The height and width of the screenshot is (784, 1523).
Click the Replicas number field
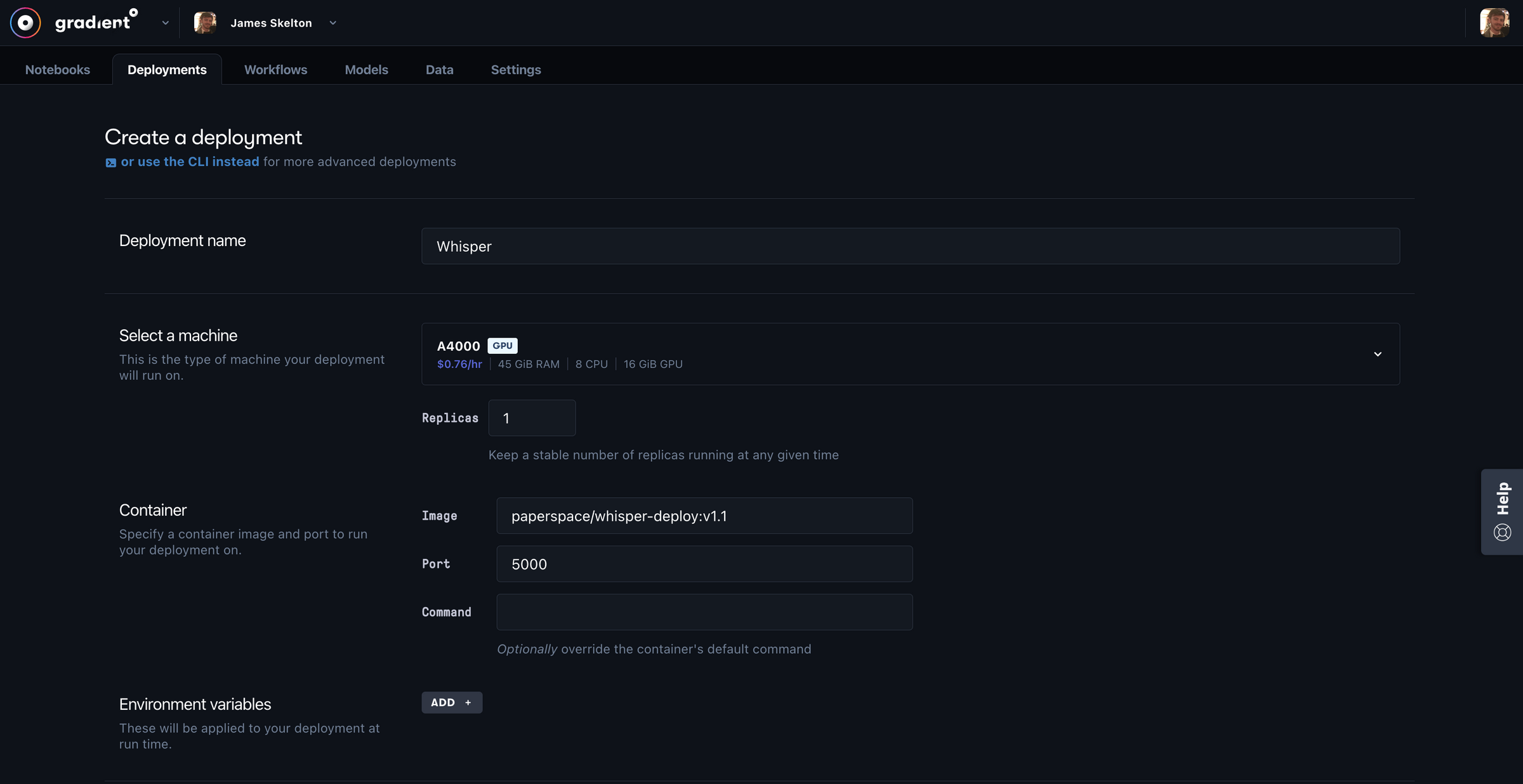pos(532,418)
